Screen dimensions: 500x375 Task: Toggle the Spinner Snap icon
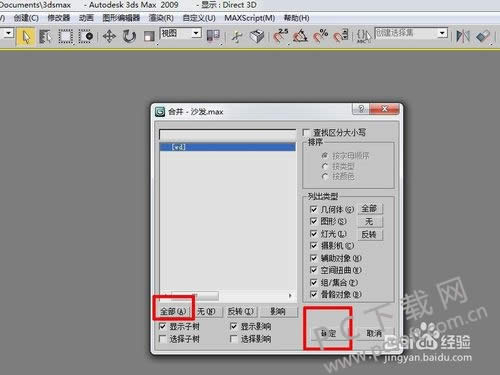(341, 36)
